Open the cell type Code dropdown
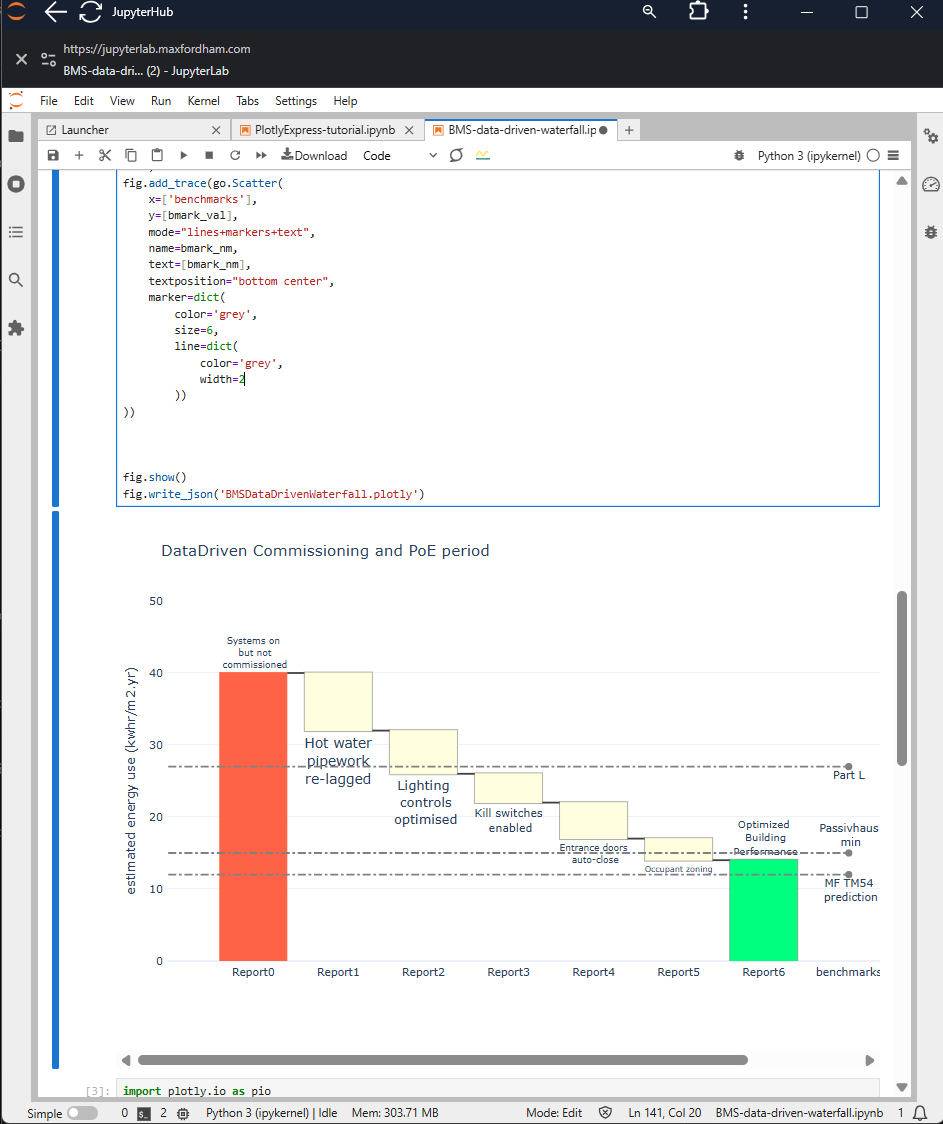This screenshot has height=1124, width=943. (399, 155)
